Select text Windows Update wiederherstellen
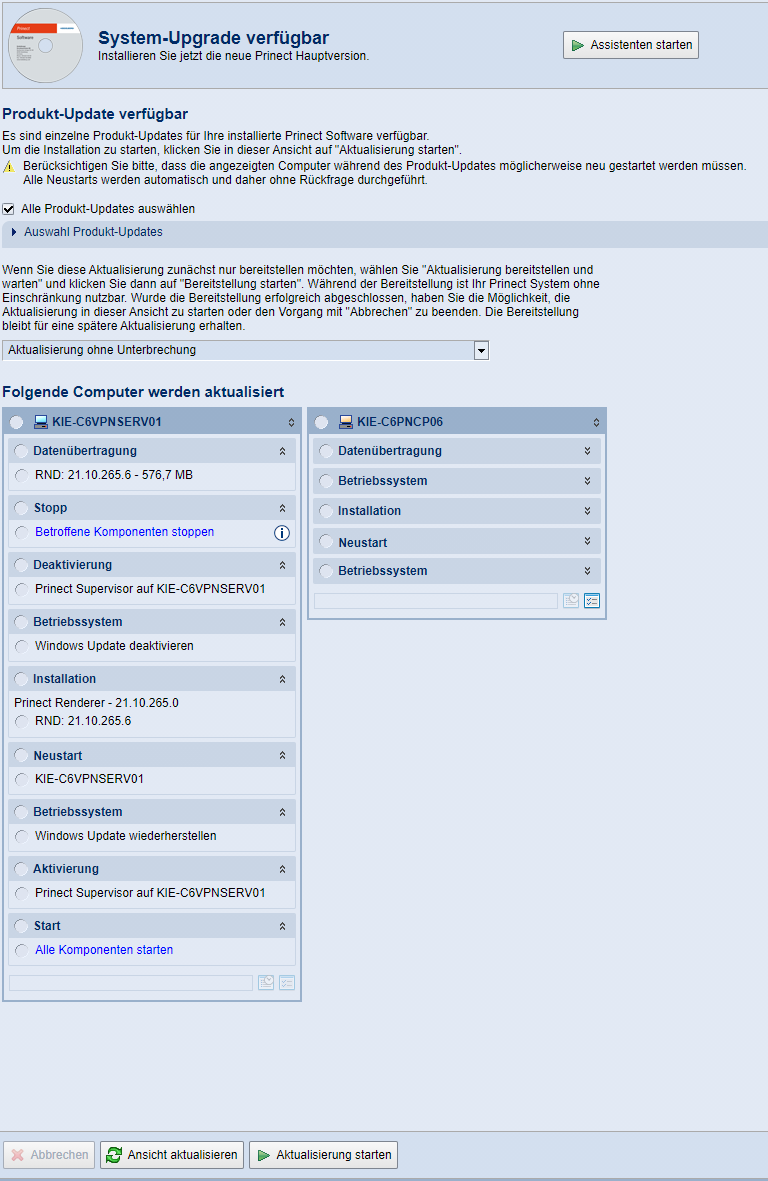Viewport: 768px width, 1181px height. [125, 836]
